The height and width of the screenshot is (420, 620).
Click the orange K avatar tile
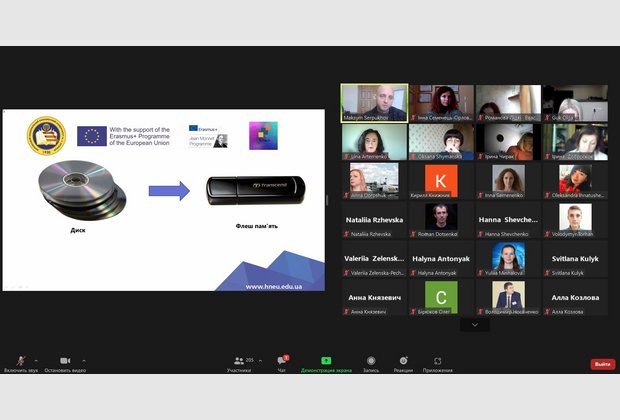click(x=441, y=181)
